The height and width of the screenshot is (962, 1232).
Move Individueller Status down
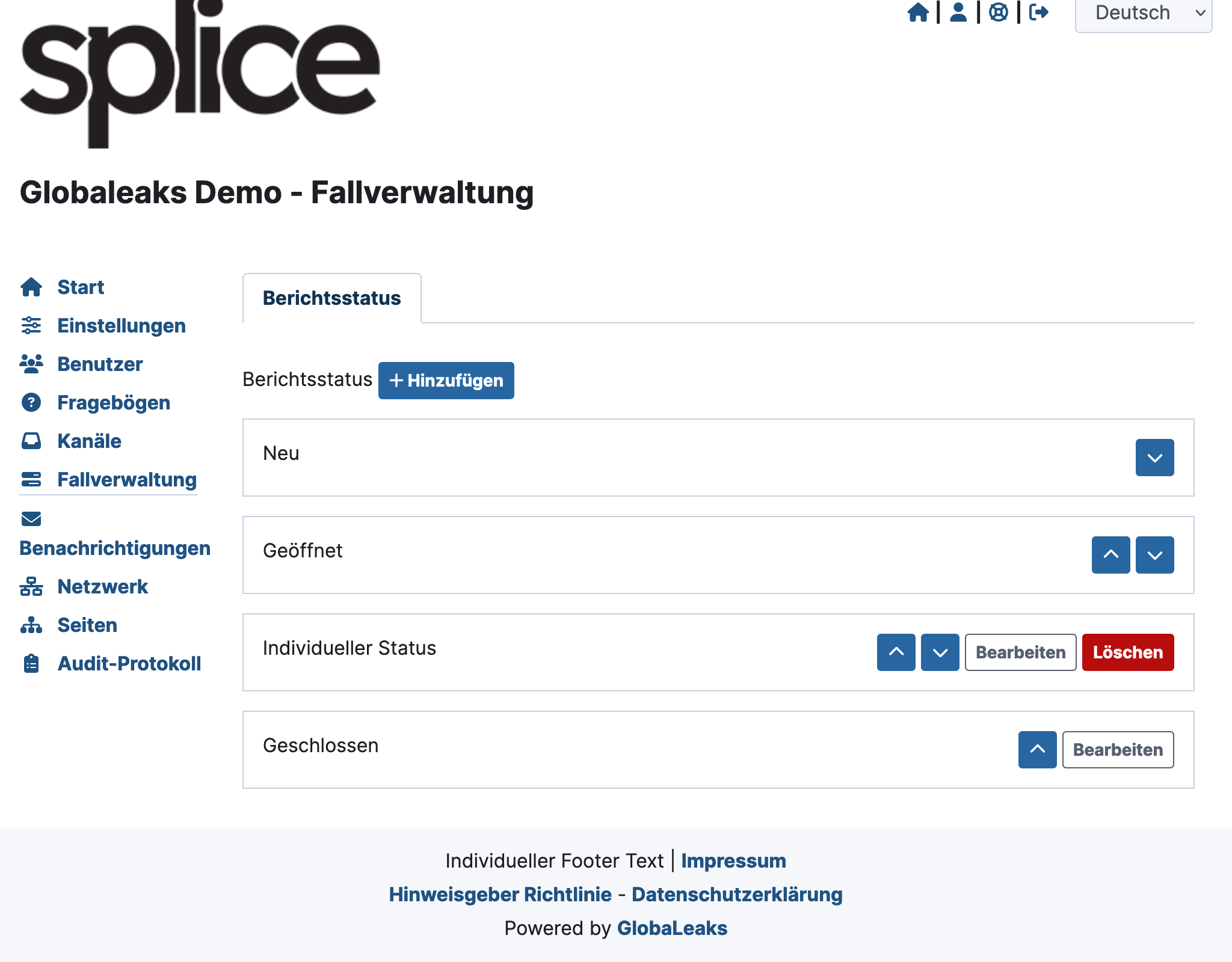pyautogui.click(x=940, y=652)
